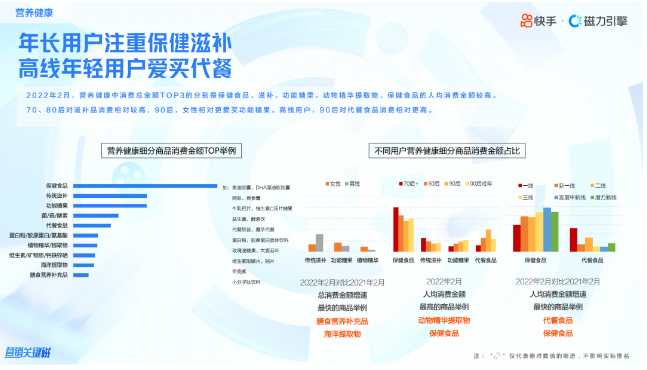Click the 植物精华 axis label under gender chart
The height and width of the screenshot is (370, 647).
click(x=368, y=260)
